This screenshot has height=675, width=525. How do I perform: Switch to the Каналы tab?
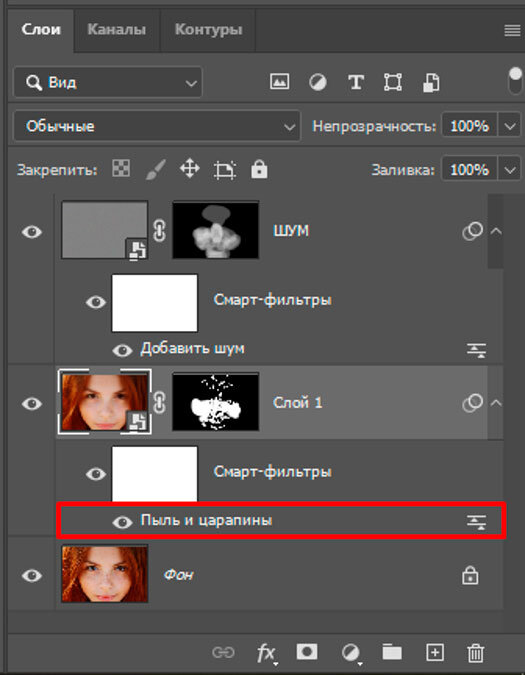coord(117,30)
